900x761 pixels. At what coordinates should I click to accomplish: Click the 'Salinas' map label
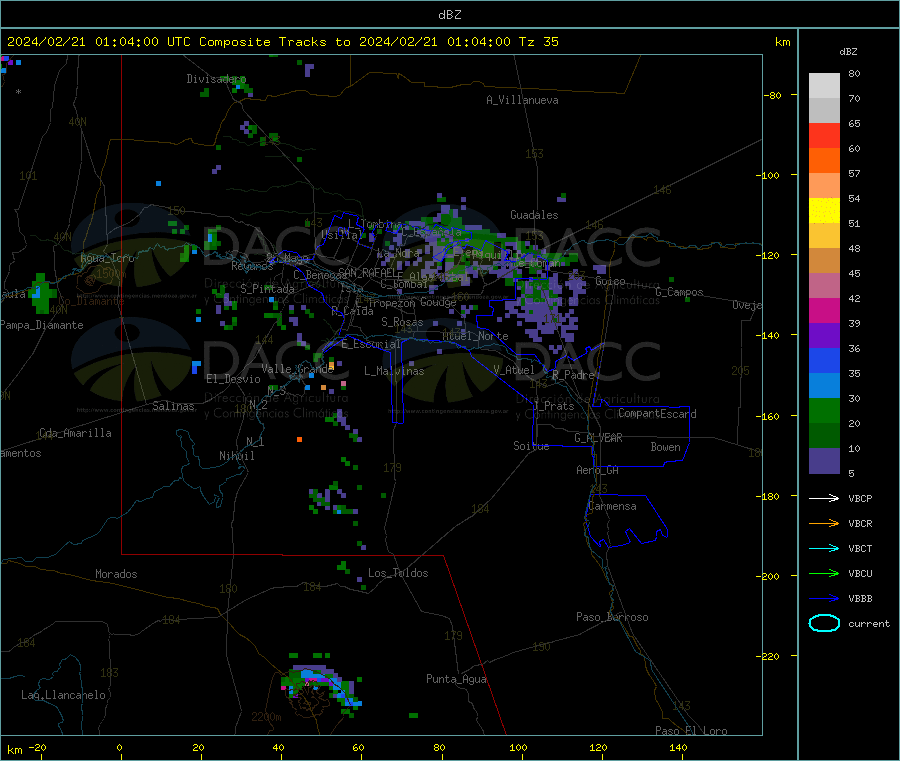click(173, 406)
